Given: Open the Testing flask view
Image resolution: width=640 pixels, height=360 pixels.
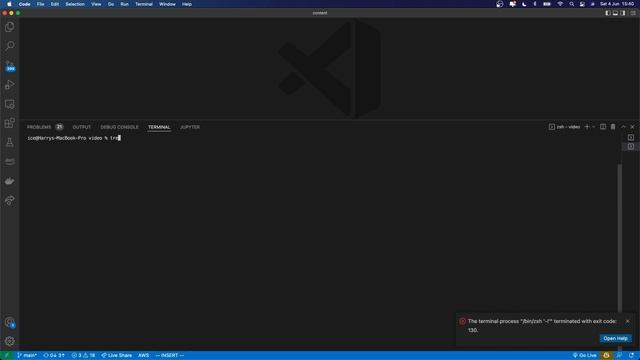Looking at the screenshot, I should pyautogui.click(x=10, y=142).
